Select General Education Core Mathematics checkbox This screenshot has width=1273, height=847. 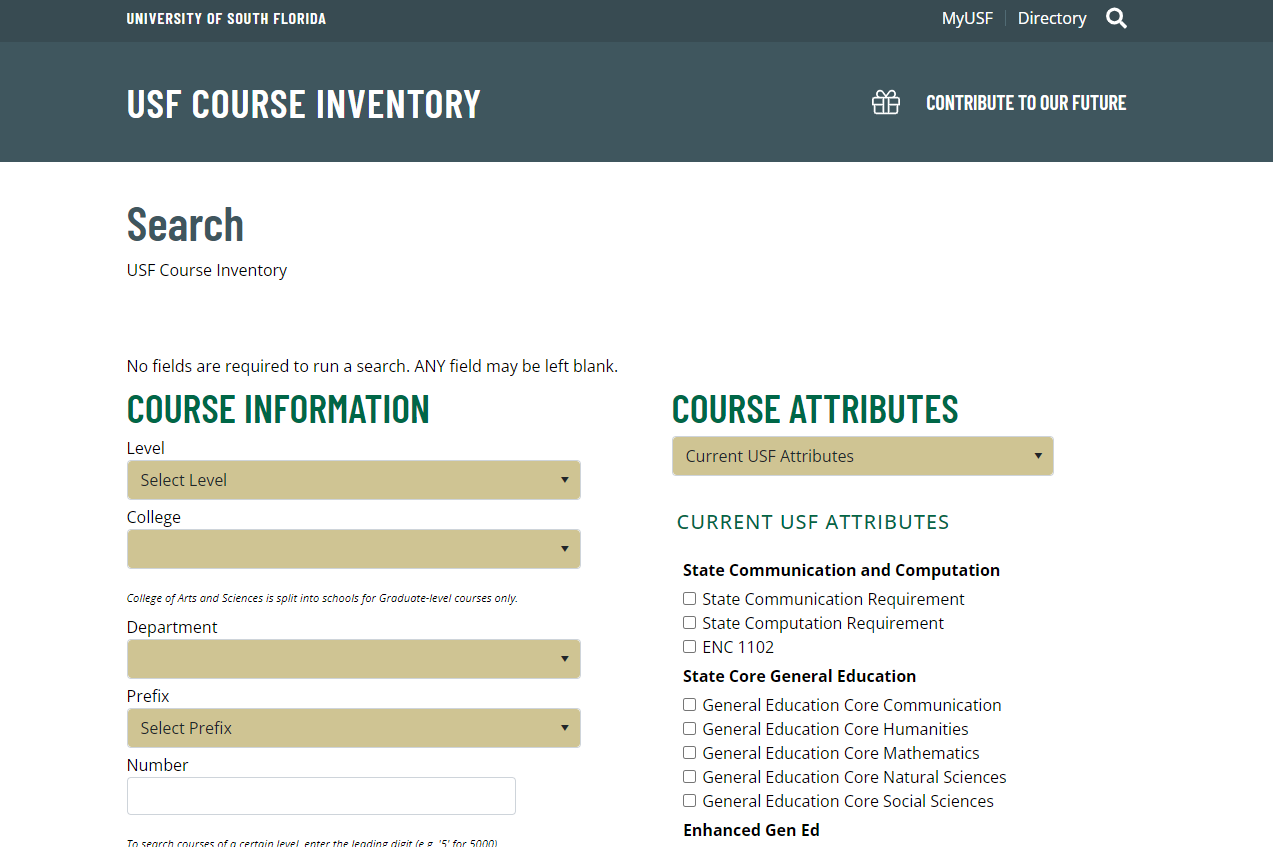pyautogui.click(x=689, y=753)
